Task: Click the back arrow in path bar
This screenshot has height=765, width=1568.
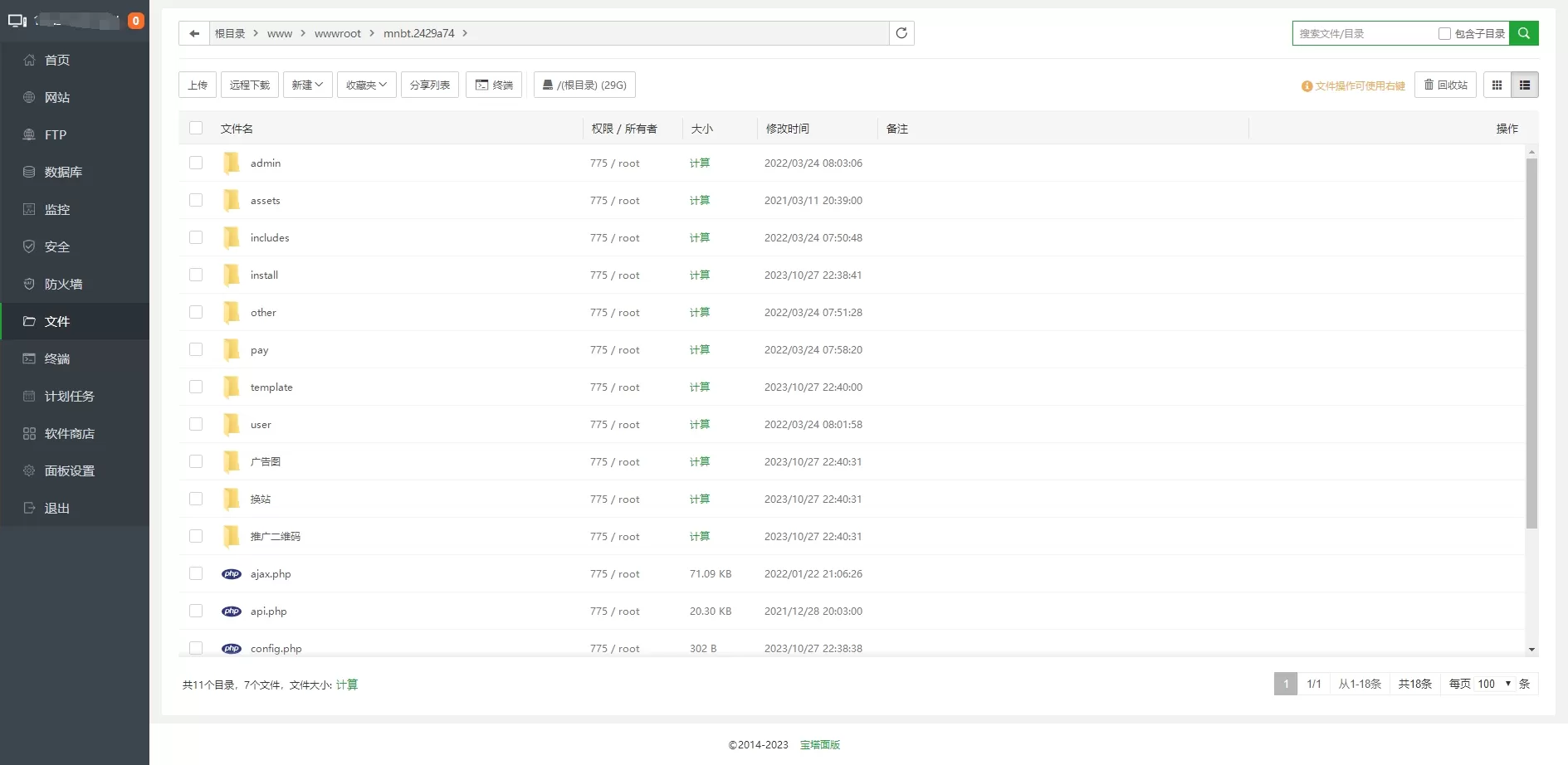Action: [x=194, y=33]
